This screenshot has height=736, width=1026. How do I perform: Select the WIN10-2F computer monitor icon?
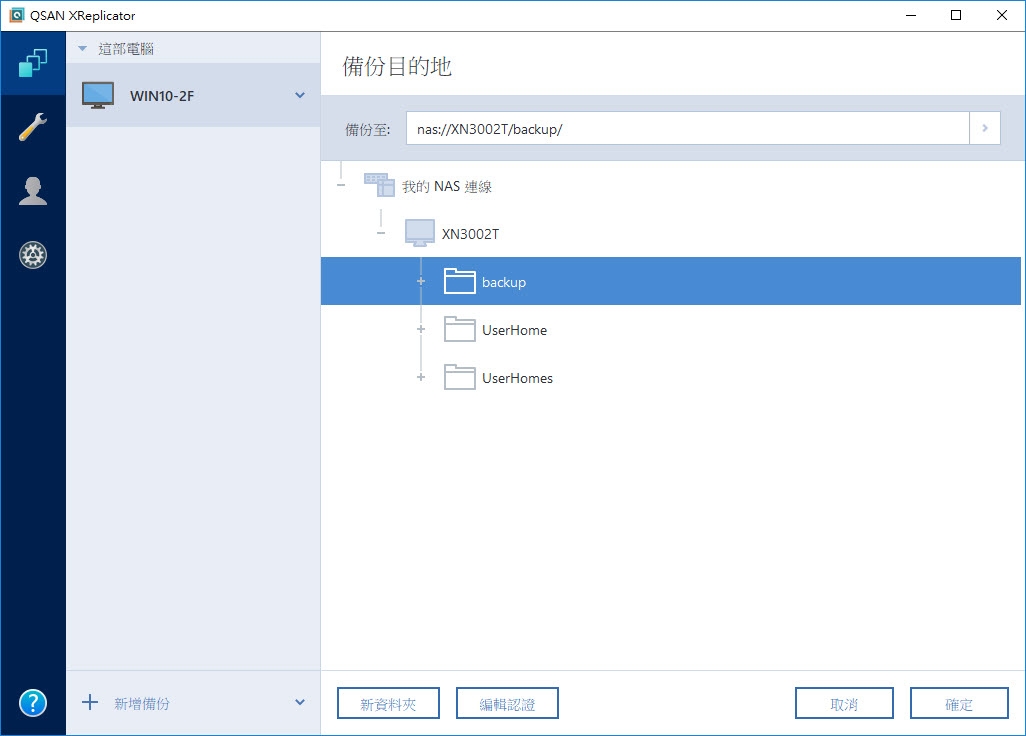(98, 96)
